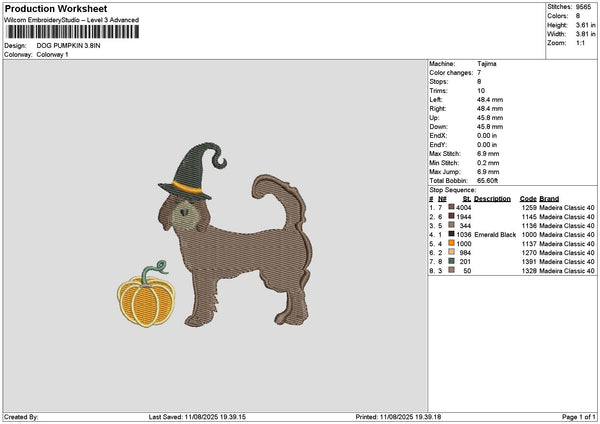Click the Code column header

click(x=528, y=199)
